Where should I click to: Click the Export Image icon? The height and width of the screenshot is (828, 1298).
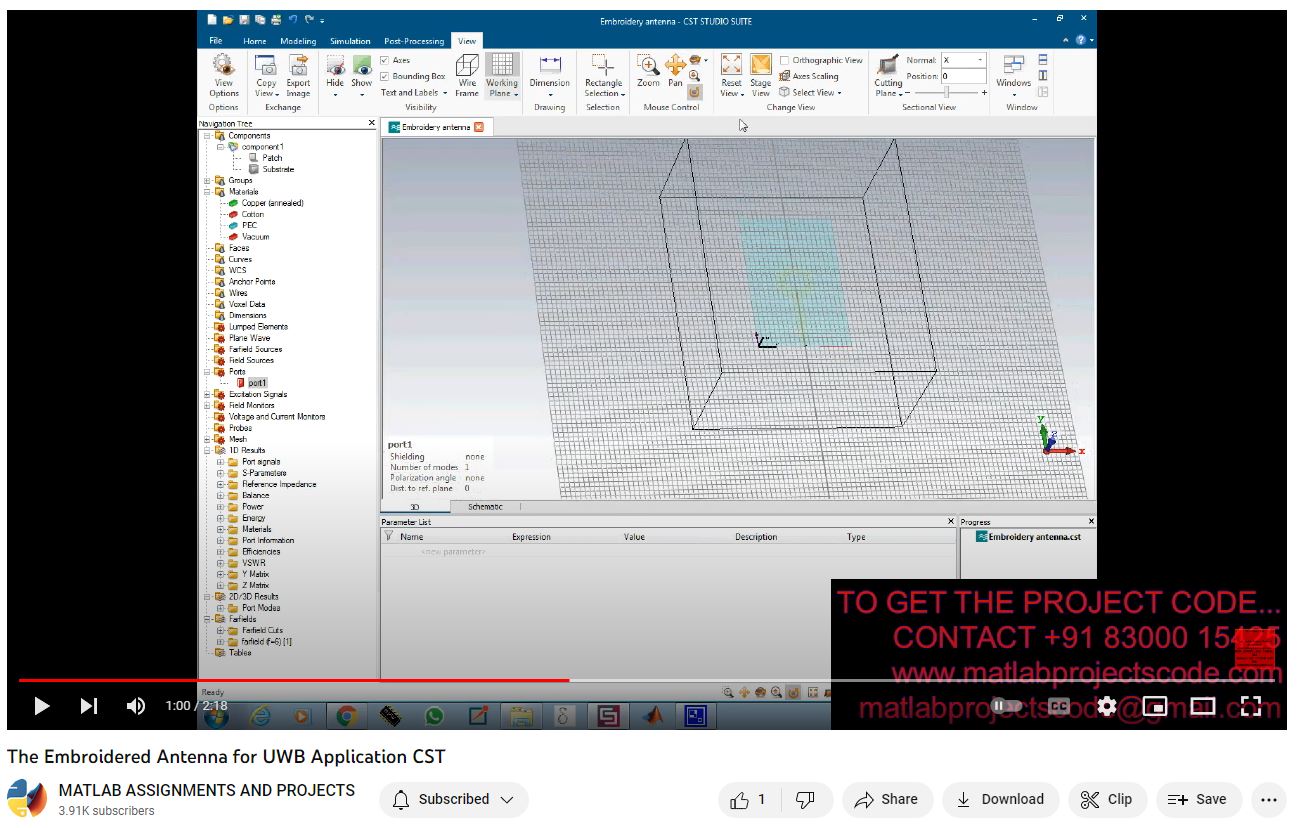(x=298, y=66)
